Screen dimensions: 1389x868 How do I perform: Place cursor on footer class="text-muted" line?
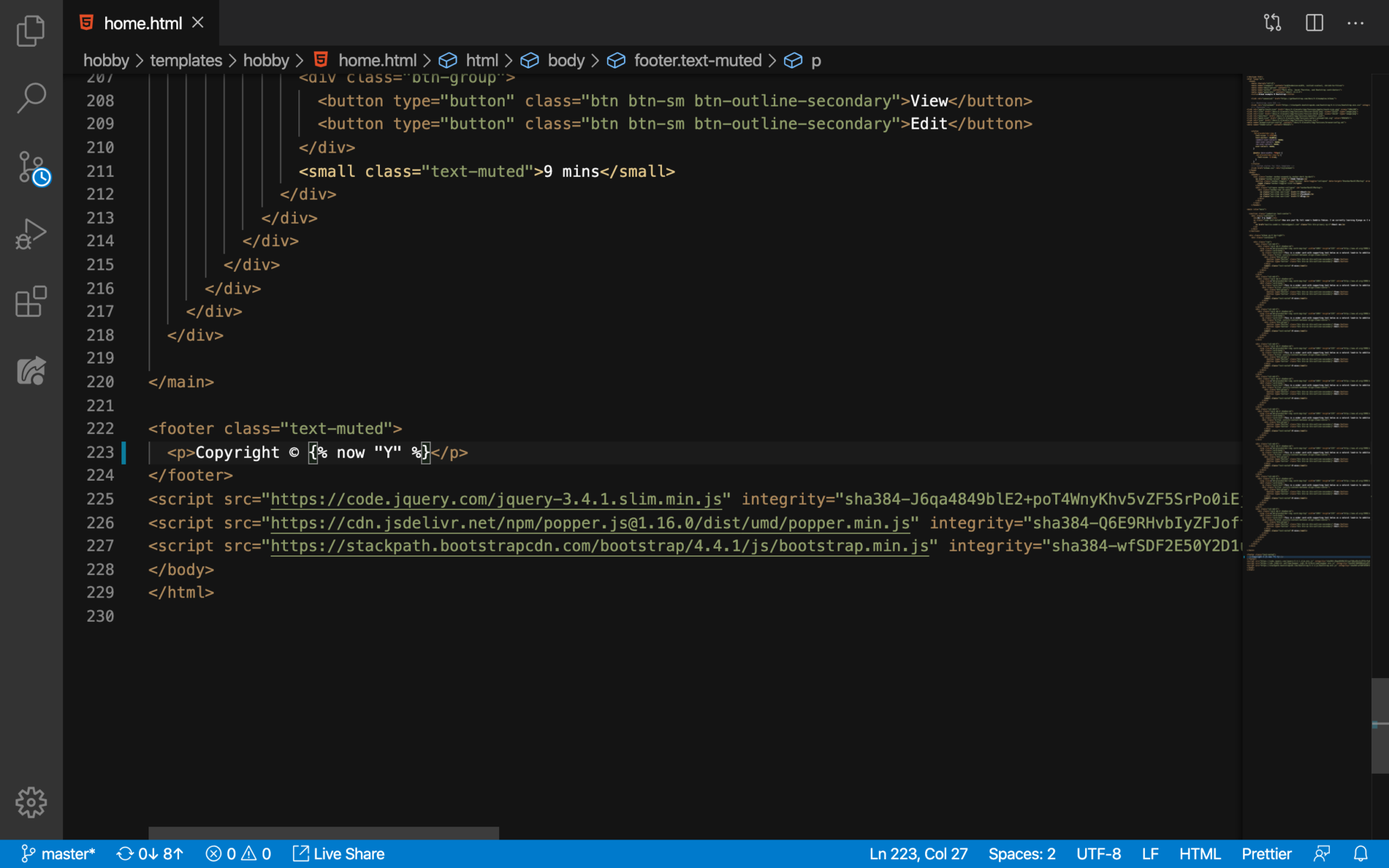click(275, 429)
